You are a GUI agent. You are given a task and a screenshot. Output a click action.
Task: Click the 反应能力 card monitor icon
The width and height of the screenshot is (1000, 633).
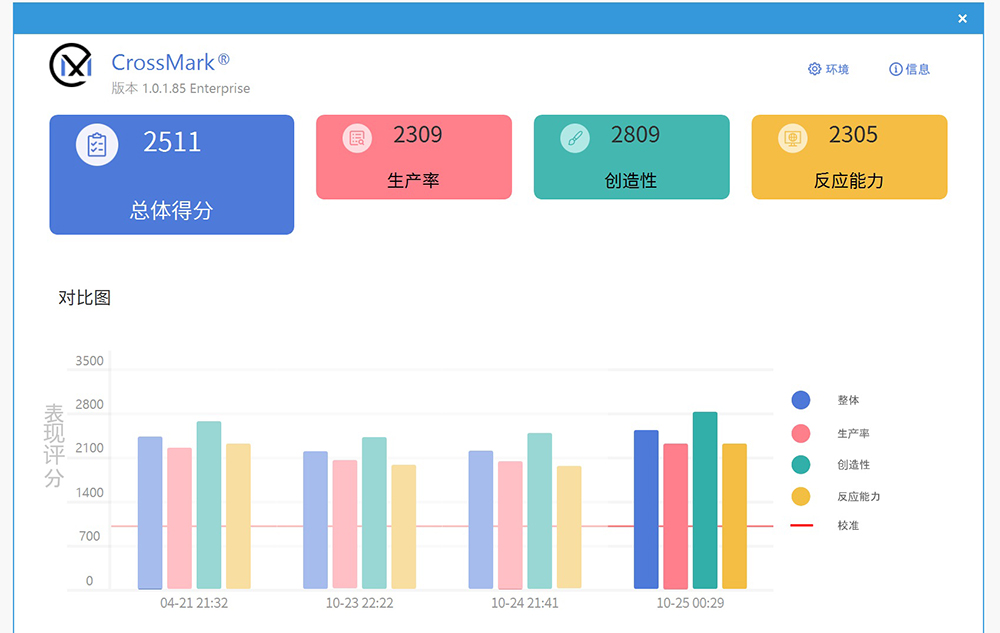tap(793, 138)
